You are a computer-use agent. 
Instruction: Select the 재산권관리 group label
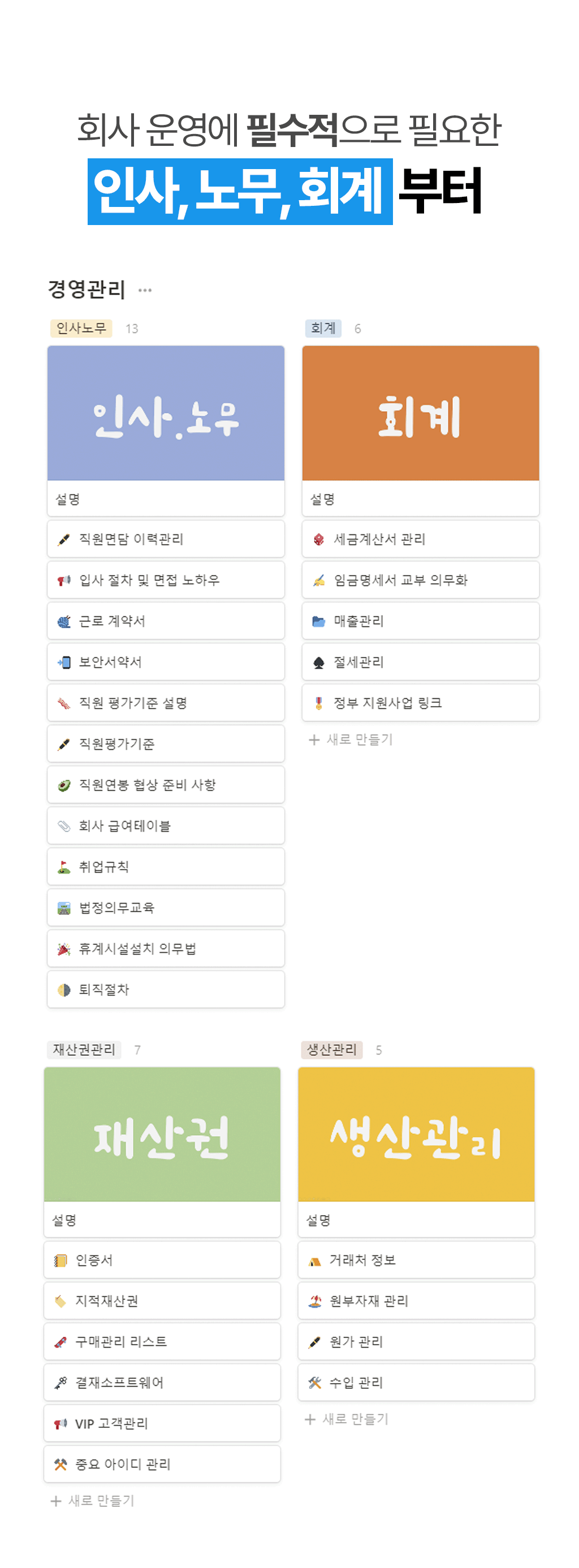(84, 1049)
